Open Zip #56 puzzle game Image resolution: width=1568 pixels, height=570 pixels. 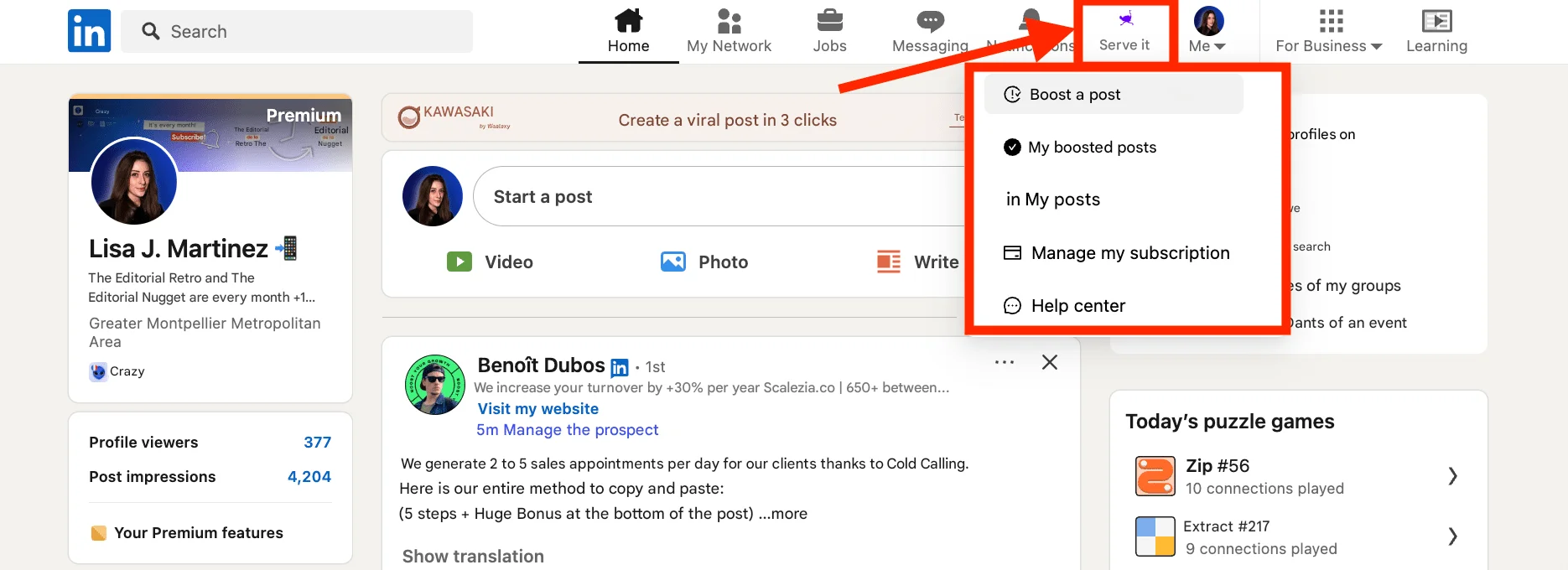click(1298, 476)
